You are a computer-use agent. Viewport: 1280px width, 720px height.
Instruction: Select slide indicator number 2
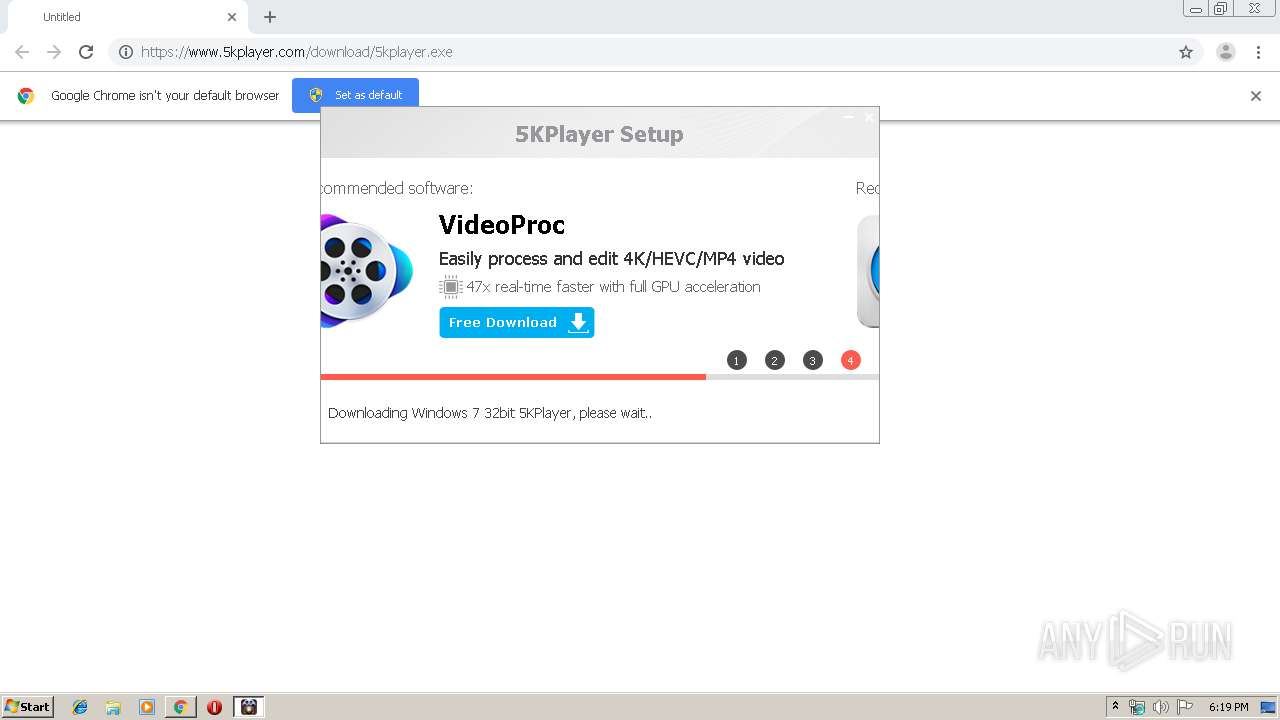(x=775, y=360)
